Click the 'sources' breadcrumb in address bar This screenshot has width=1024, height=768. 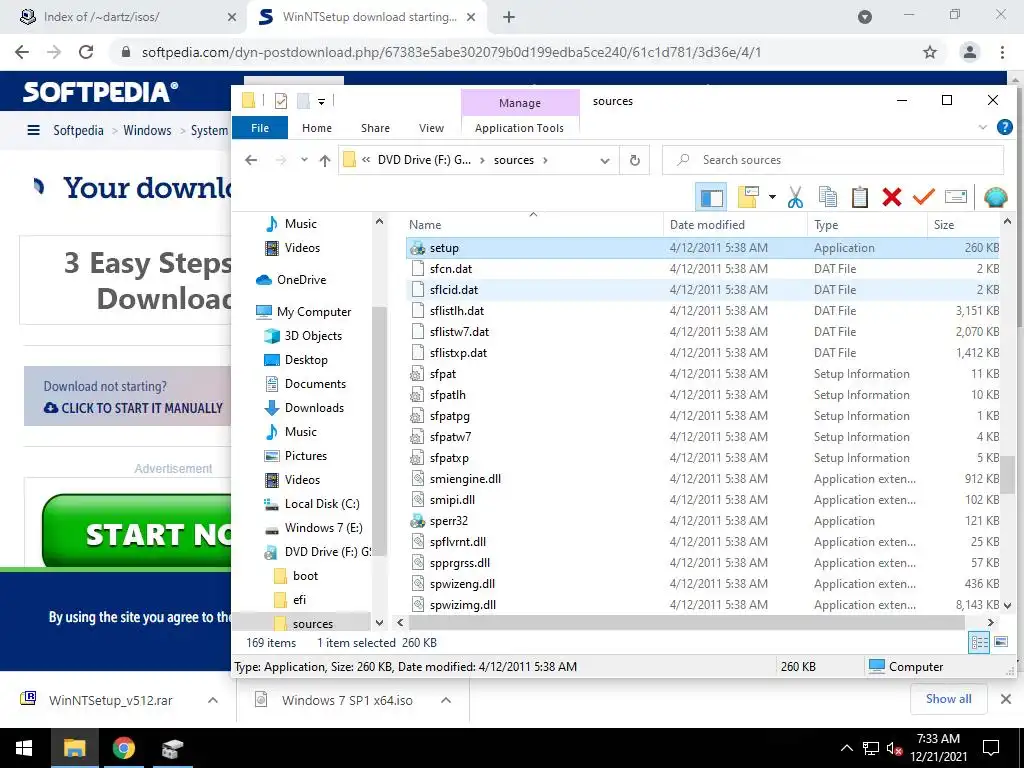(x=513, y=160)
